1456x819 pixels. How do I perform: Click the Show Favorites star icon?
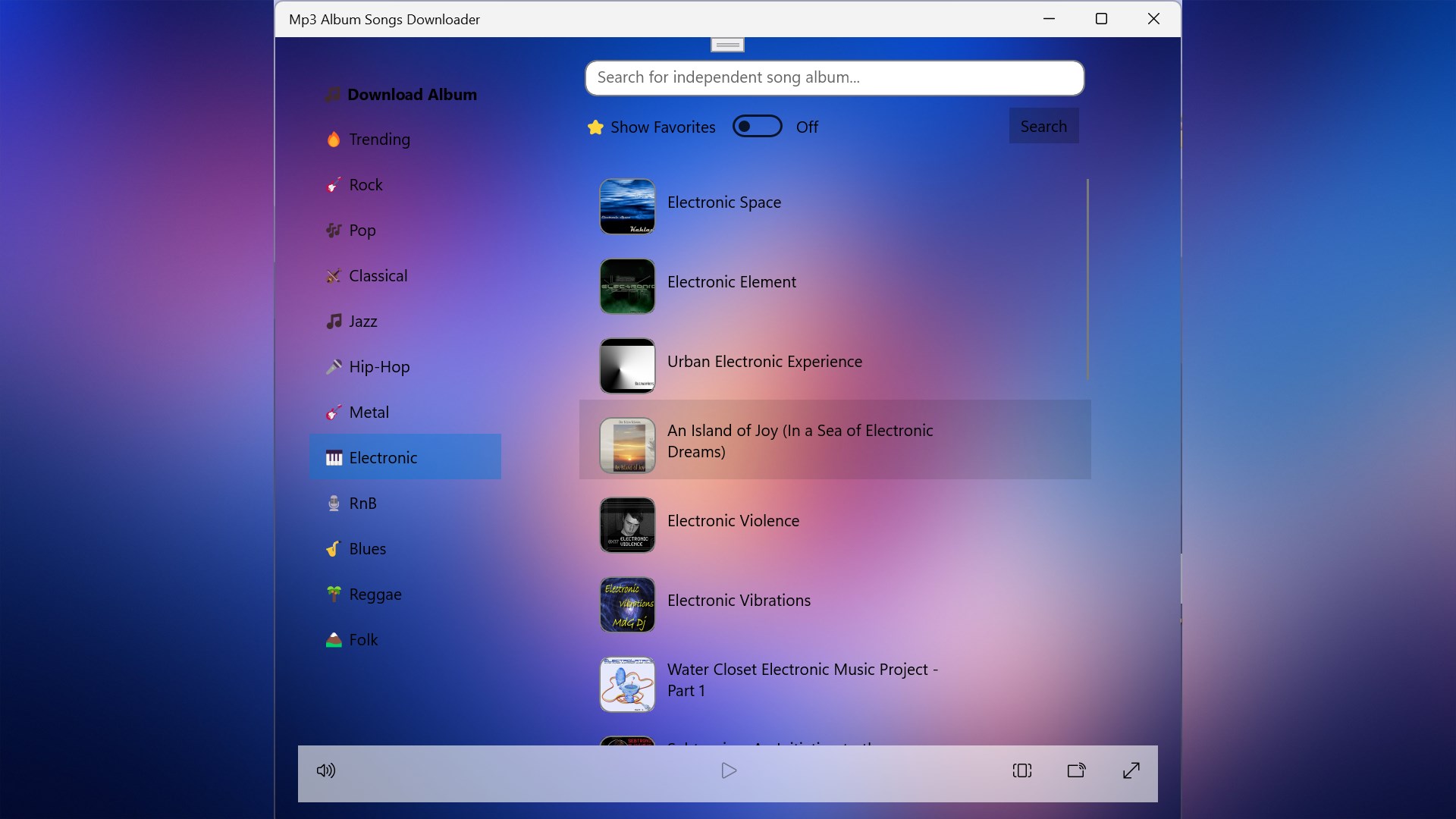[x=595, y=127]
